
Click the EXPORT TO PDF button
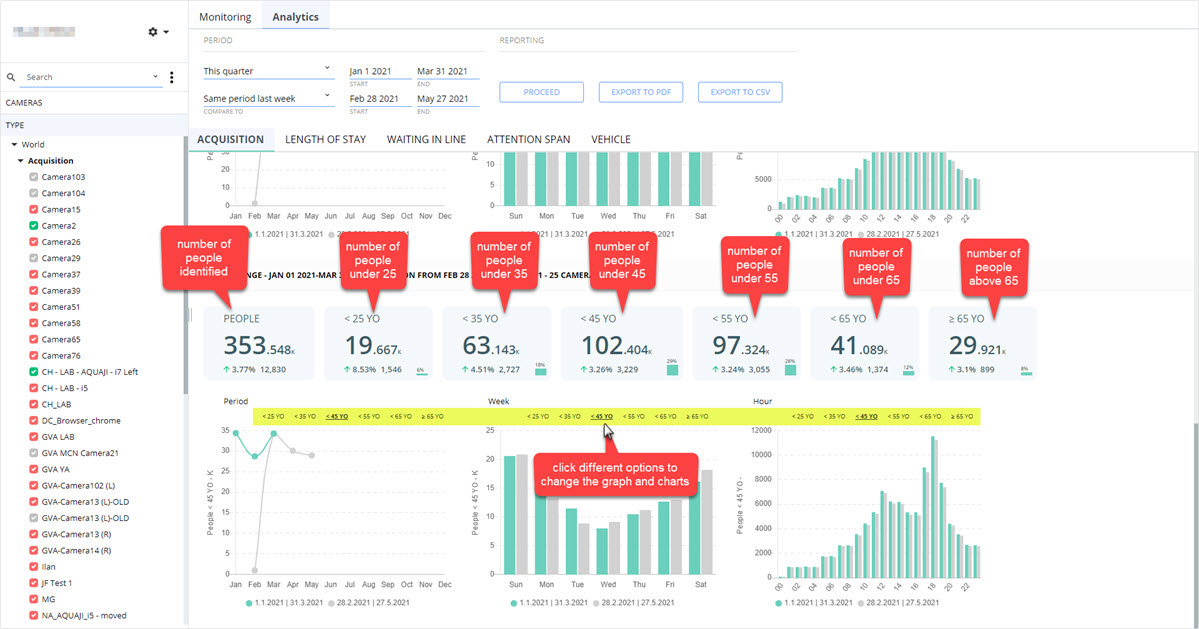[641, 92]
